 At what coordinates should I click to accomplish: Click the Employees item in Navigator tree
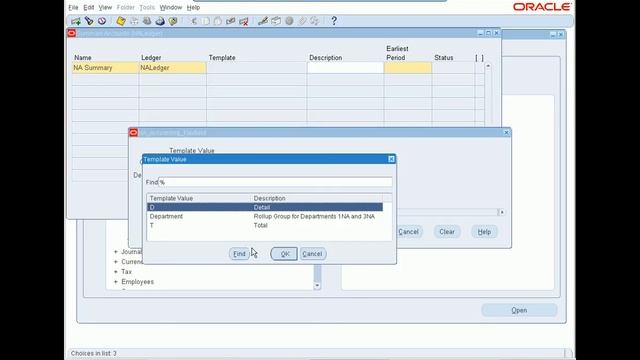(x=138, y=282)
